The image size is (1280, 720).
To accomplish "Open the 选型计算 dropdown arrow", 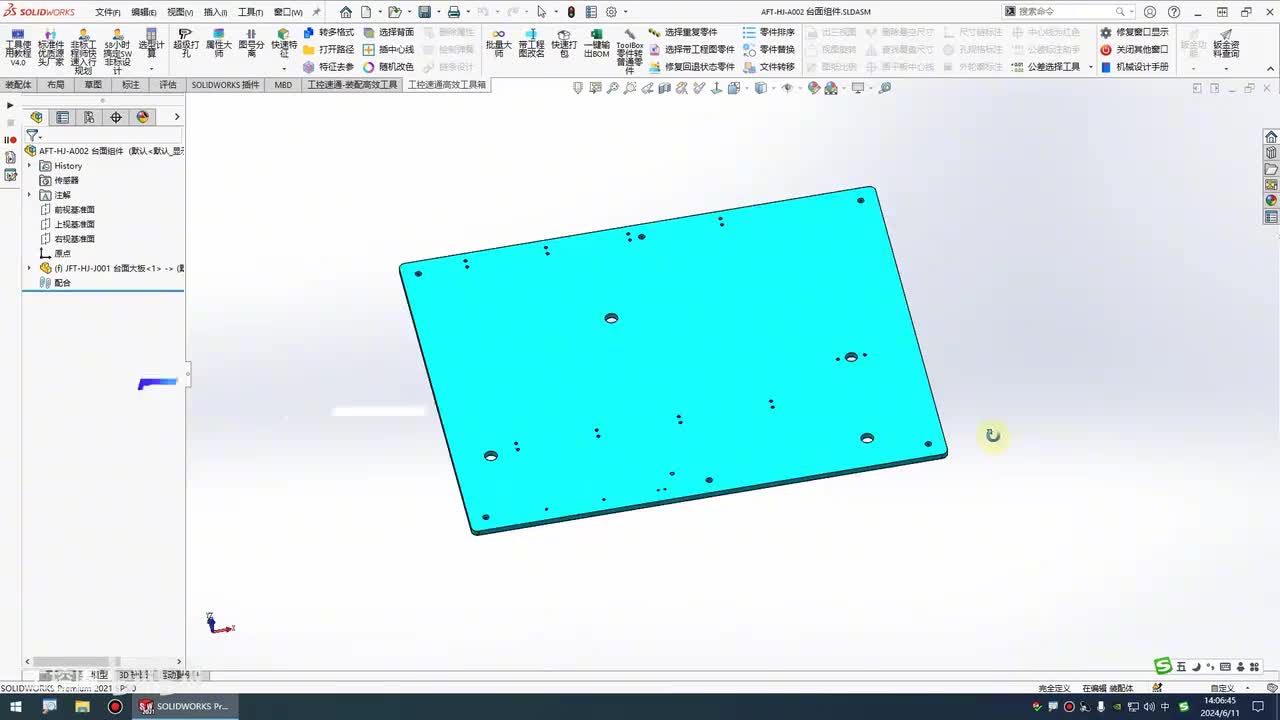I will (151, 68).
